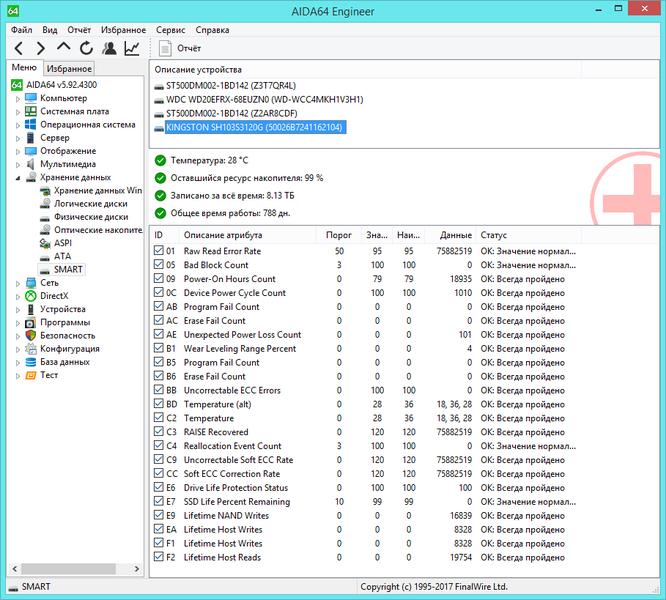Select the Сервер tree icon

[31, 138]
